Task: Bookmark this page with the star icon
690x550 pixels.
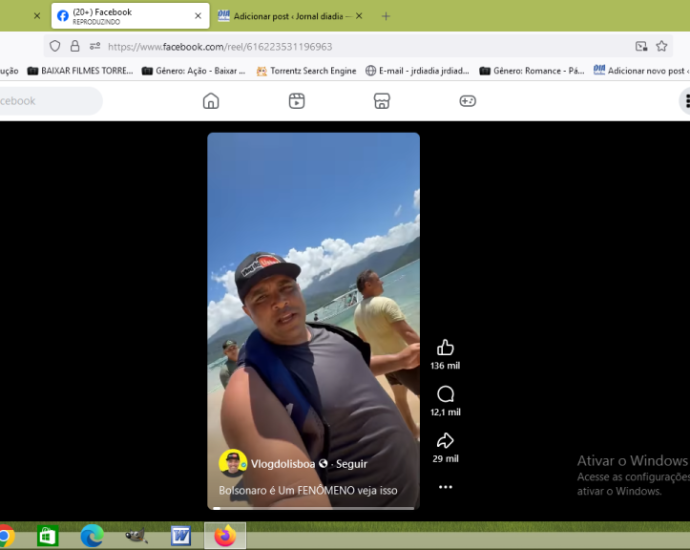Action: coord(661,46)
